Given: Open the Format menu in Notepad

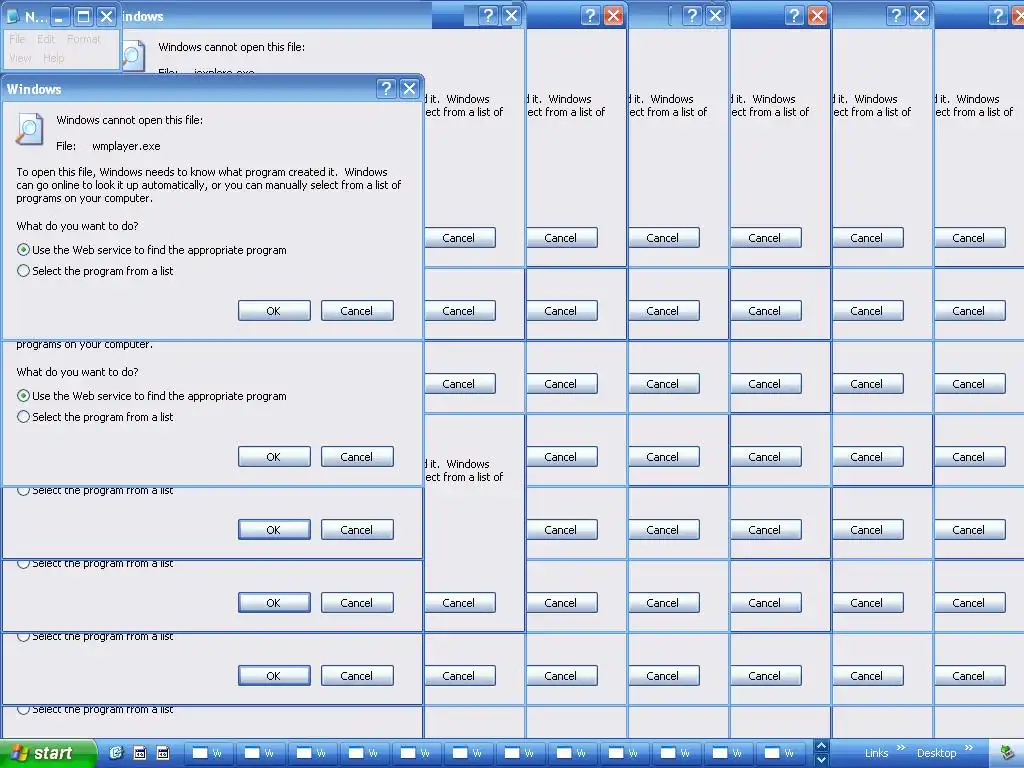Looking at the screenshot, I should click(x=84, y=39).
